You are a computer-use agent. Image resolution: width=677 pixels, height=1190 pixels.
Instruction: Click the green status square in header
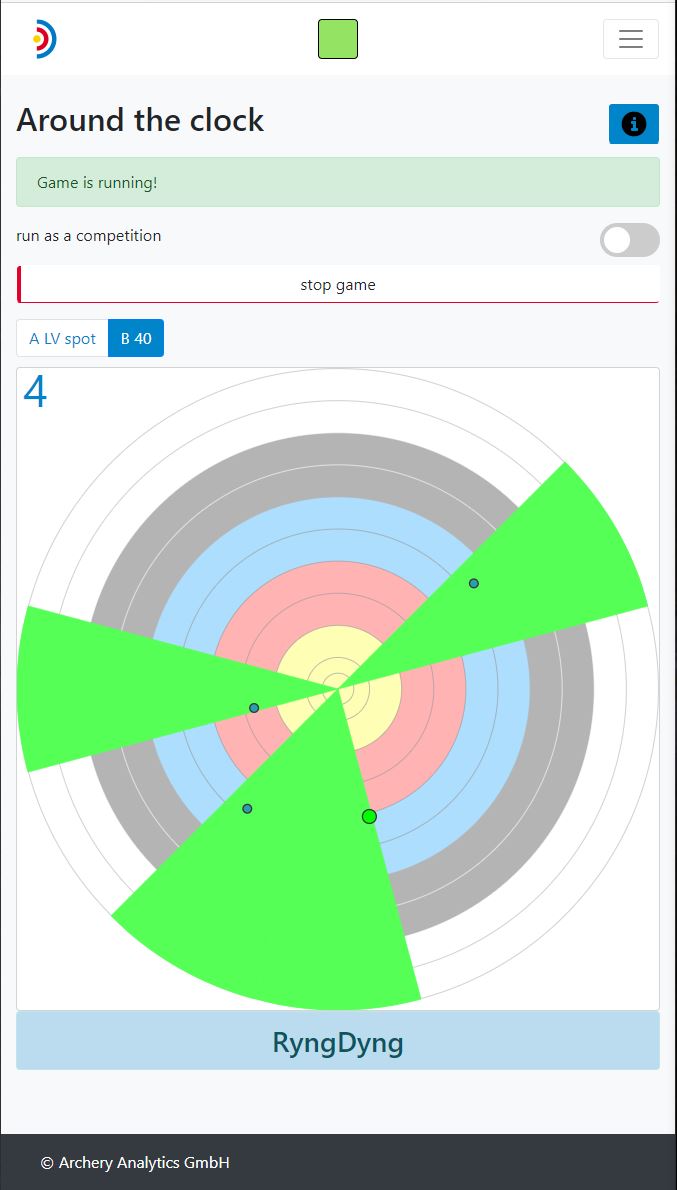coord(338,39)
